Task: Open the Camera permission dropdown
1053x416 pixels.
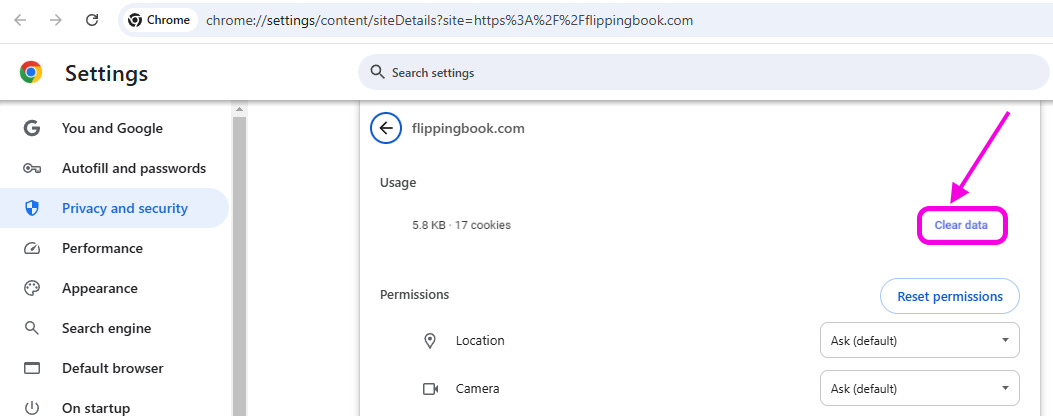Action: (x=919, y=388)
